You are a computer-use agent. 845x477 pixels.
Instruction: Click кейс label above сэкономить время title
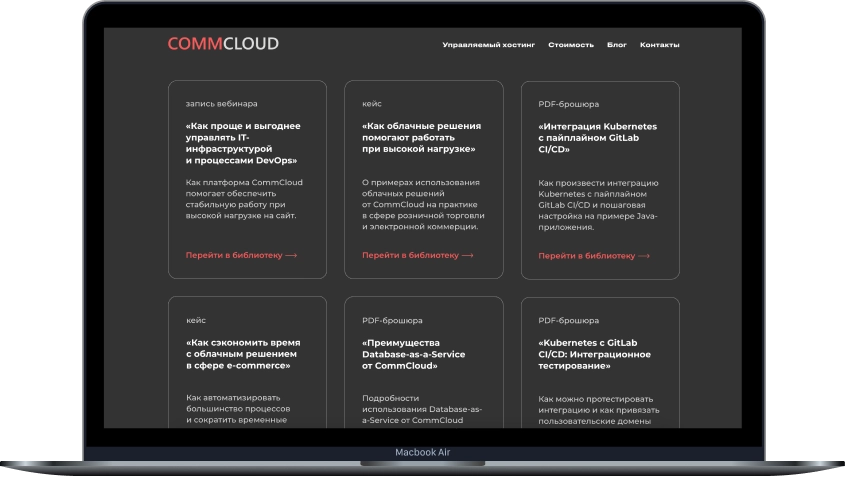196,320
